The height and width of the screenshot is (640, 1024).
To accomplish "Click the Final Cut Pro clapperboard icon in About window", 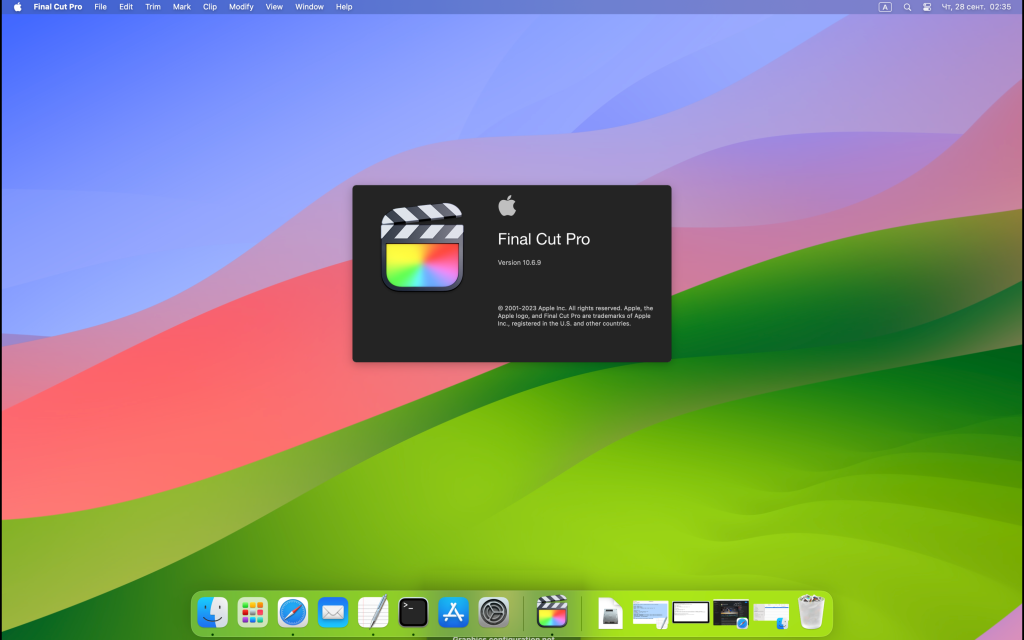I will tap(422, 247).
